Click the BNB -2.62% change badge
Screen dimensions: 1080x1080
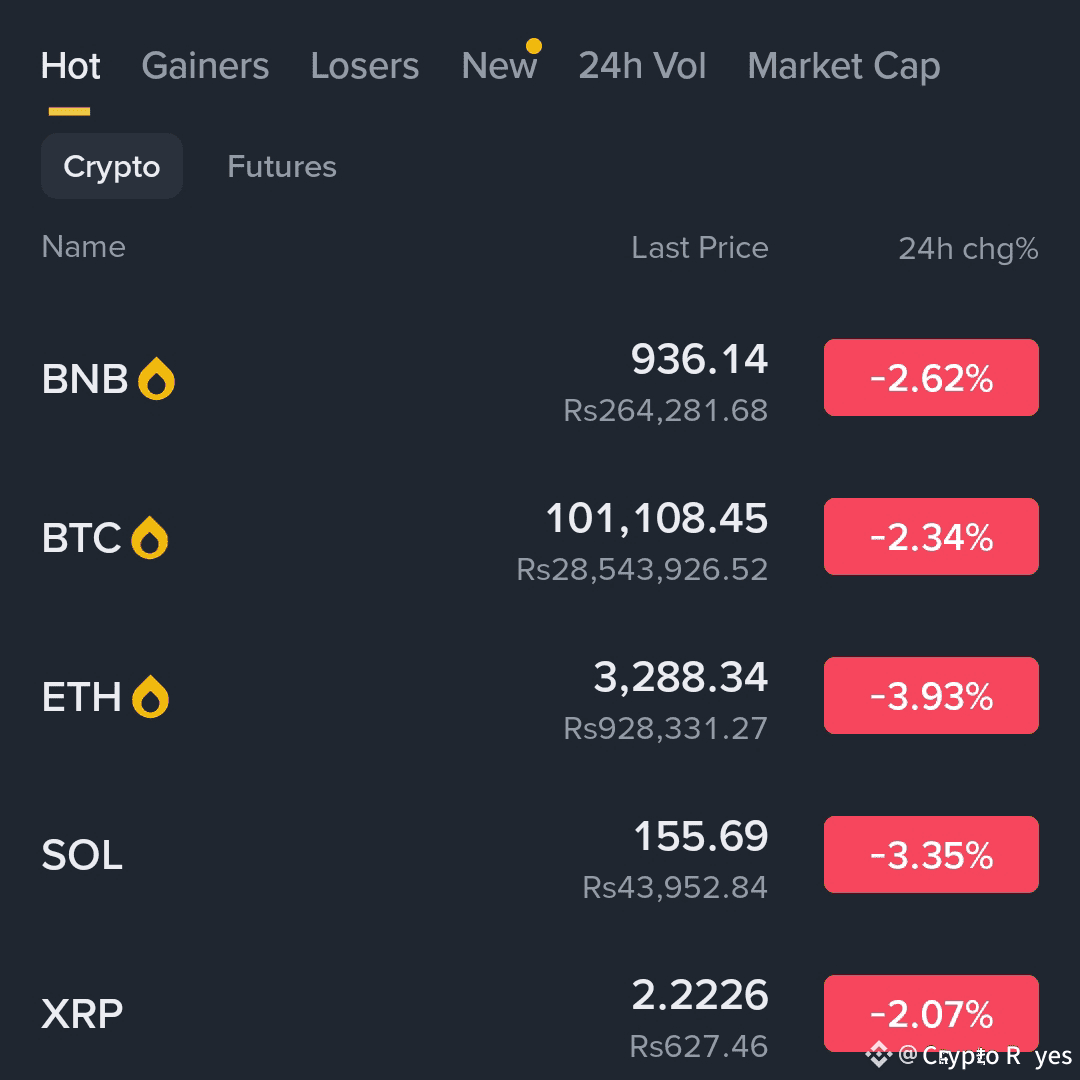pyautogui.click(x=931, y=378)
